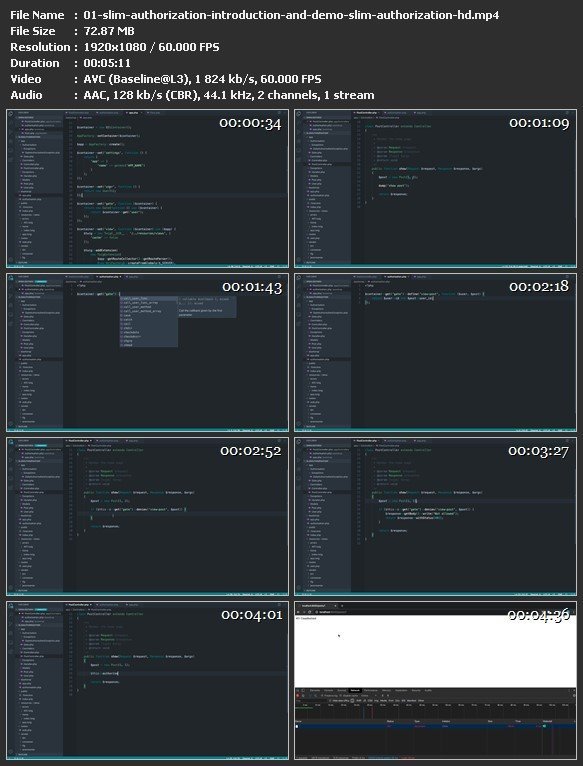The width and height of the screenshot is (583, 766).
Task: Click the 00:00:34 timestamp text
Action: (250, 123)
